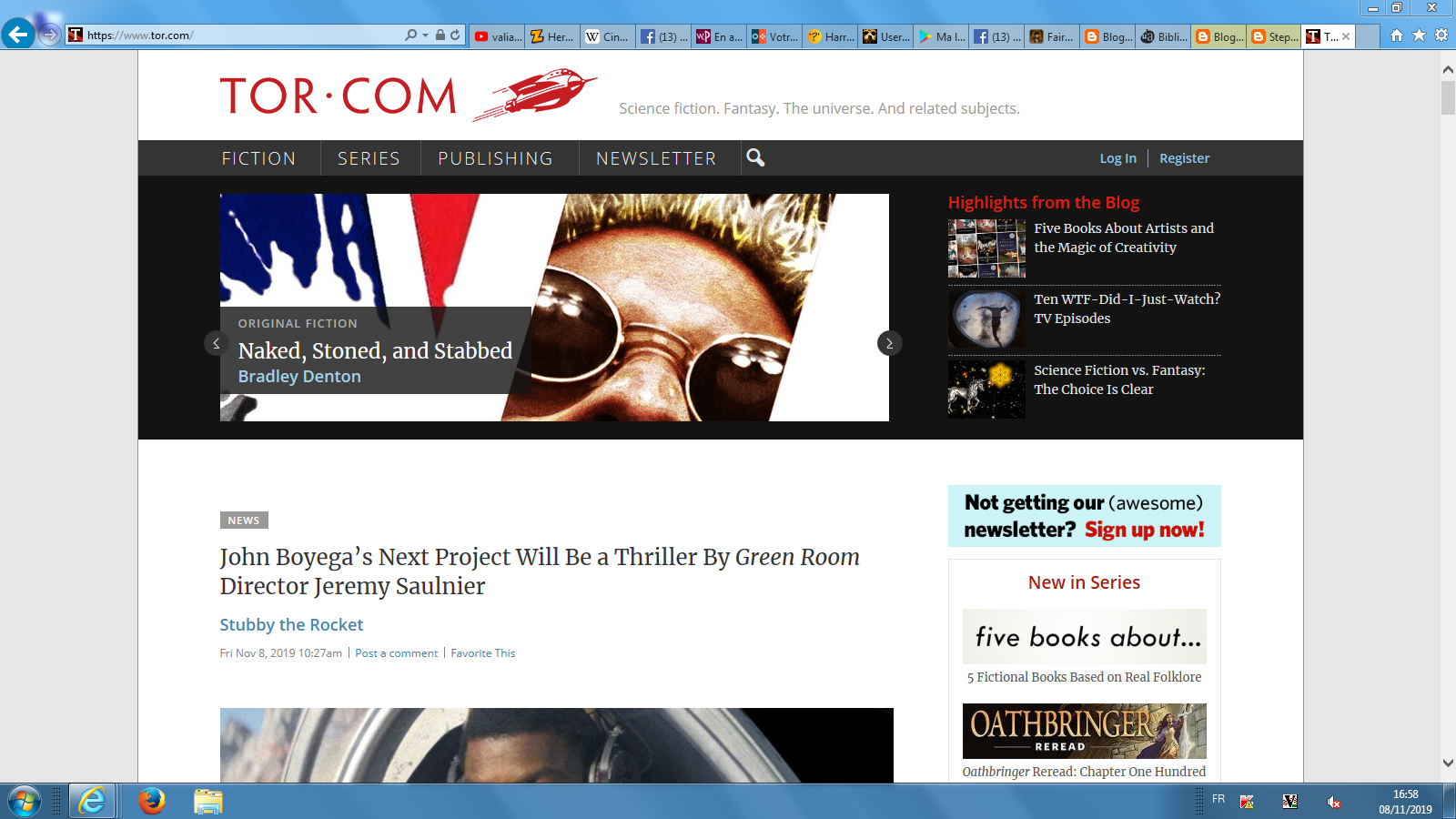Click the 'Highlights from the Blog' heading

click(1043, 203)
